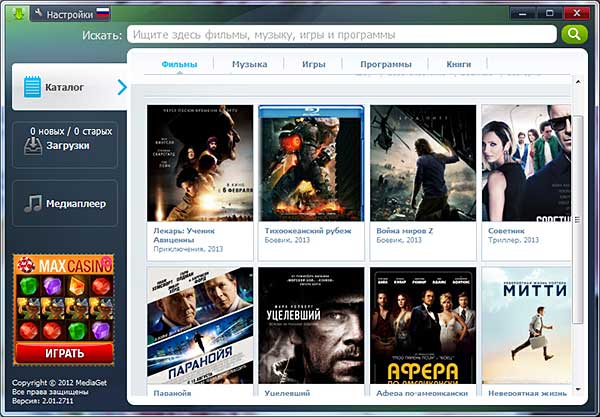Click the Медиаплеер music note icon
The width and height of the screenshot is (600, 417).
[x=32, y=204]
